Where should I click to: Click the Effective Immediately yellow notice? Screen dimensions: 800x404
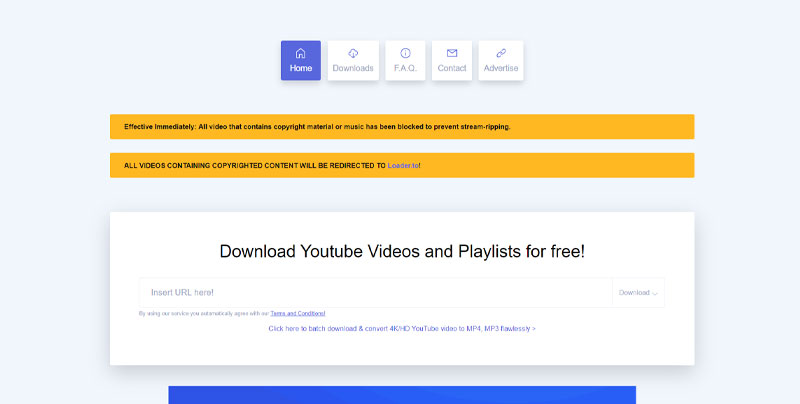click(x=317, y=127)
